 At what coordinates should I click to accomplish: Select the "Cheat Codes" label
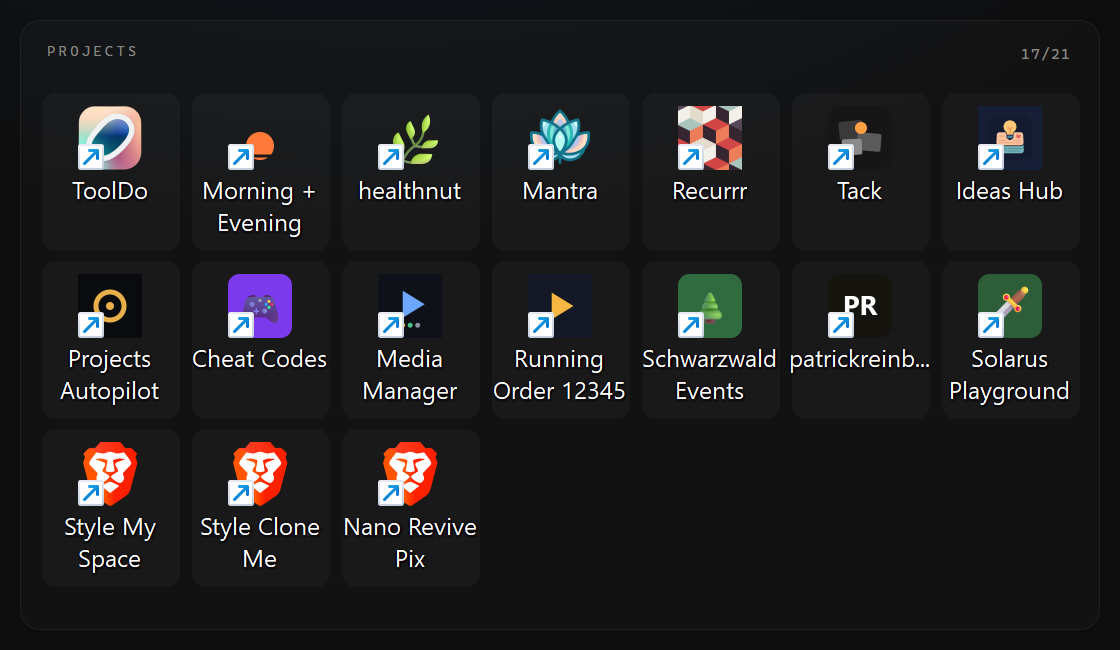[x=260, y=359]
